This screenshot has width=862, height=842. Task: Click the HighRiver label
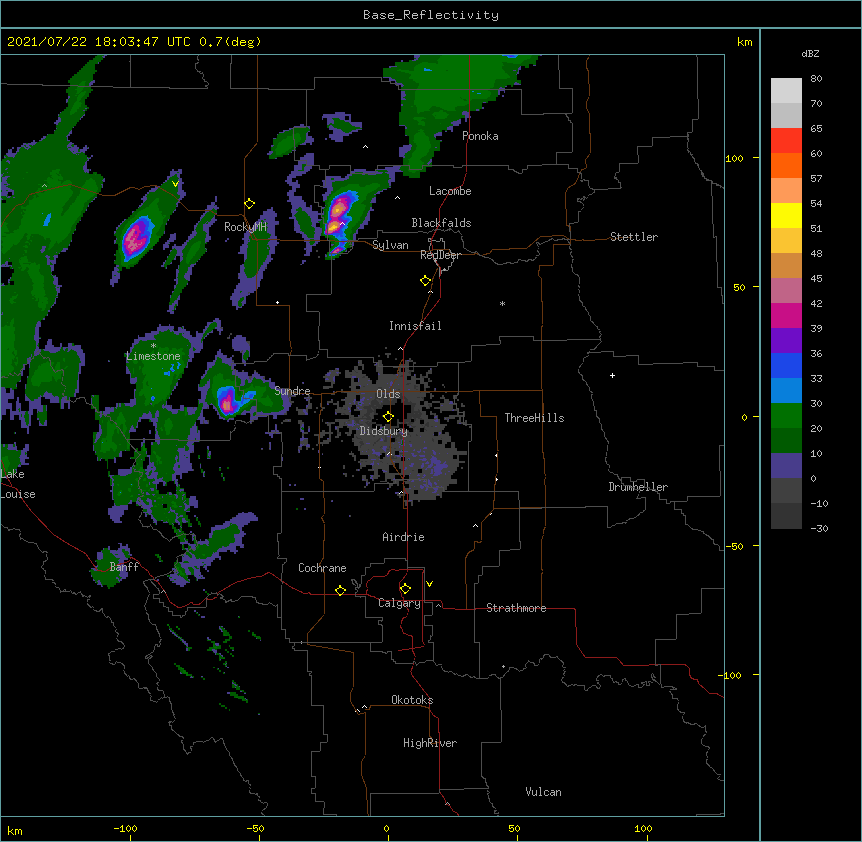430,743
